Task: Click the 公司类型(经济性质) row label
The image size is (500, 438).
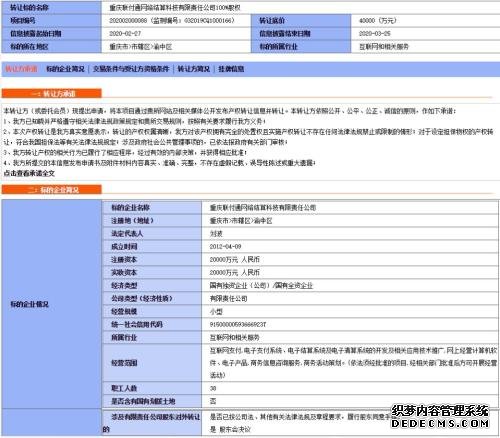Action: (x=152, y=299)
